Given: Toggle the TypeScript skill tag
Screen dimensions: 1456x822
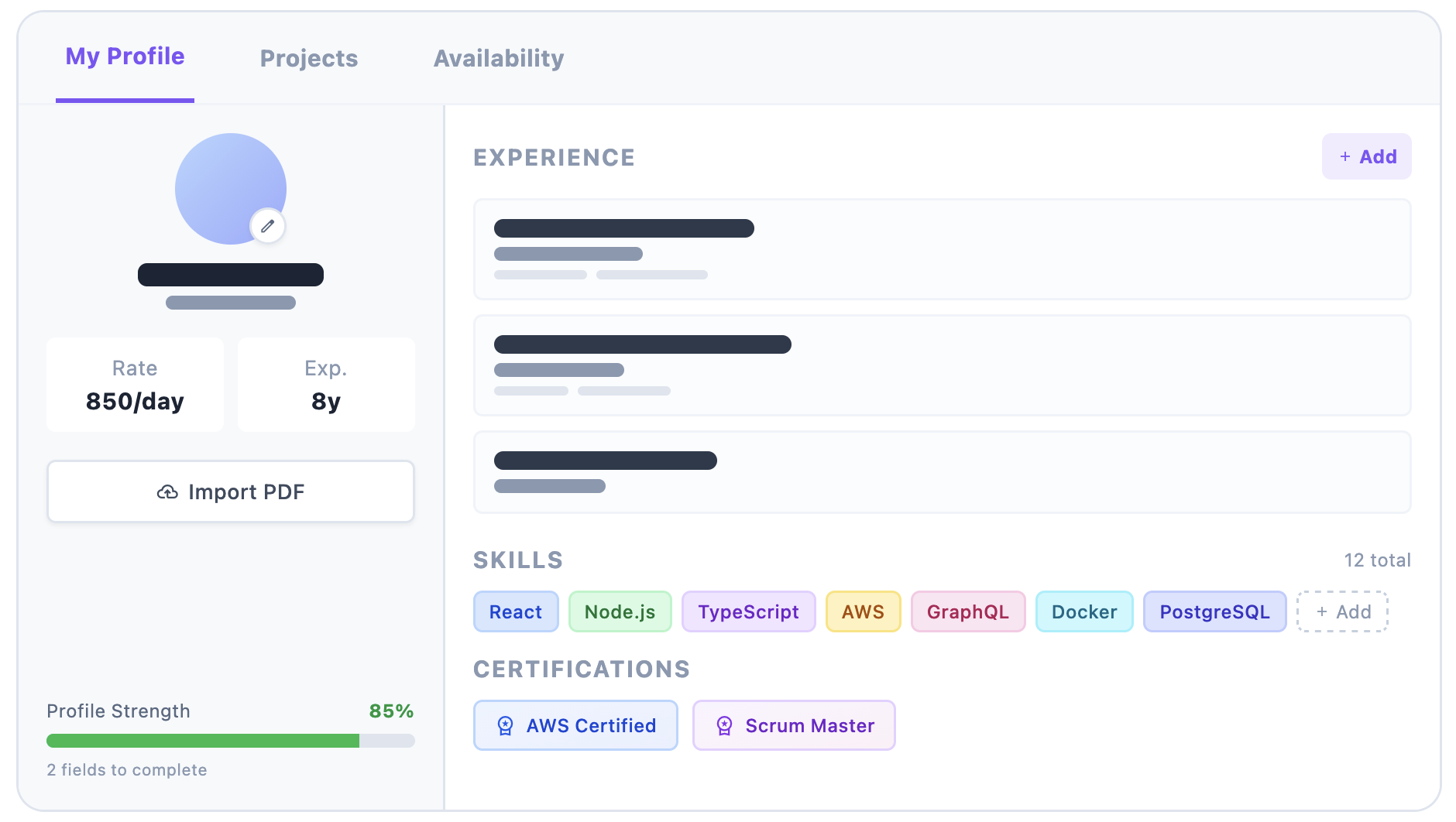Looking at the screenshot, I should [x=748, y=611].
